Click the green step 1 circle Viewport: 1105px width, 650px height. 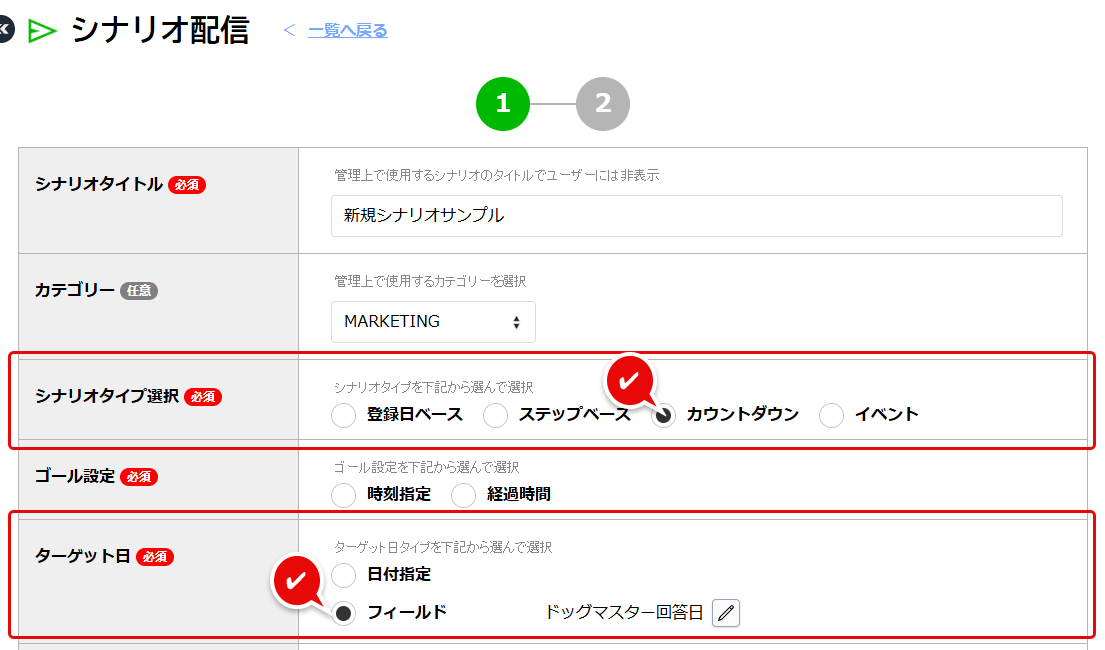pyautogui.click(x=502, y=103)
